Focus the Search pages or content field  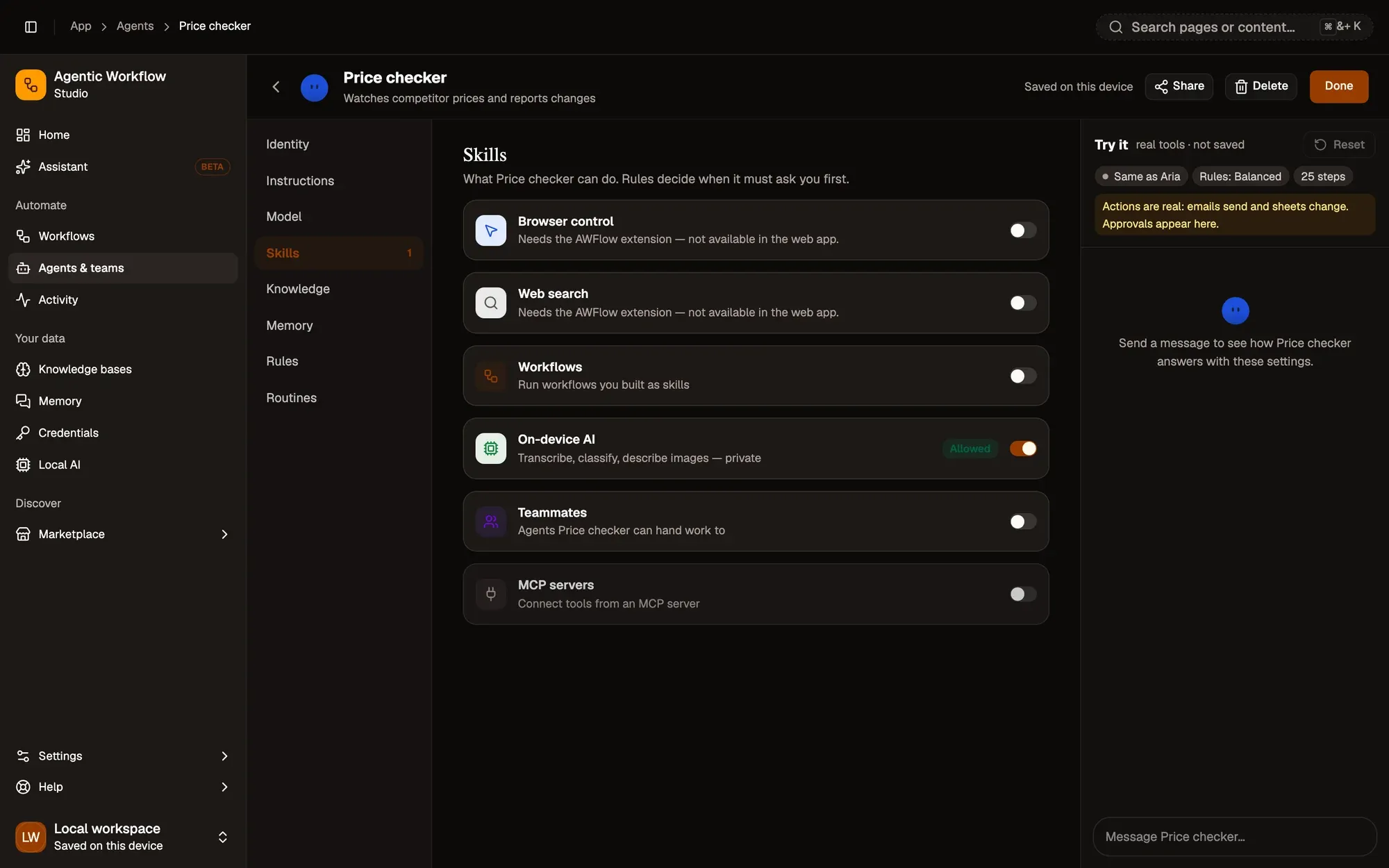pos(1234,27)
